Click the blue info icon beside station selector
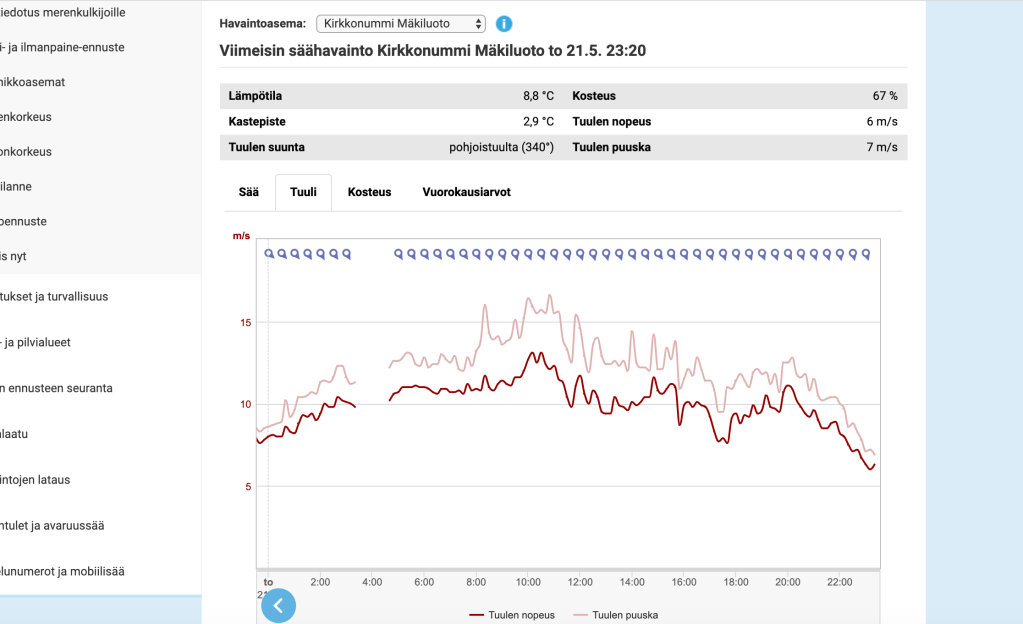Screen dimensions: 1023x624 coord(504,23)
